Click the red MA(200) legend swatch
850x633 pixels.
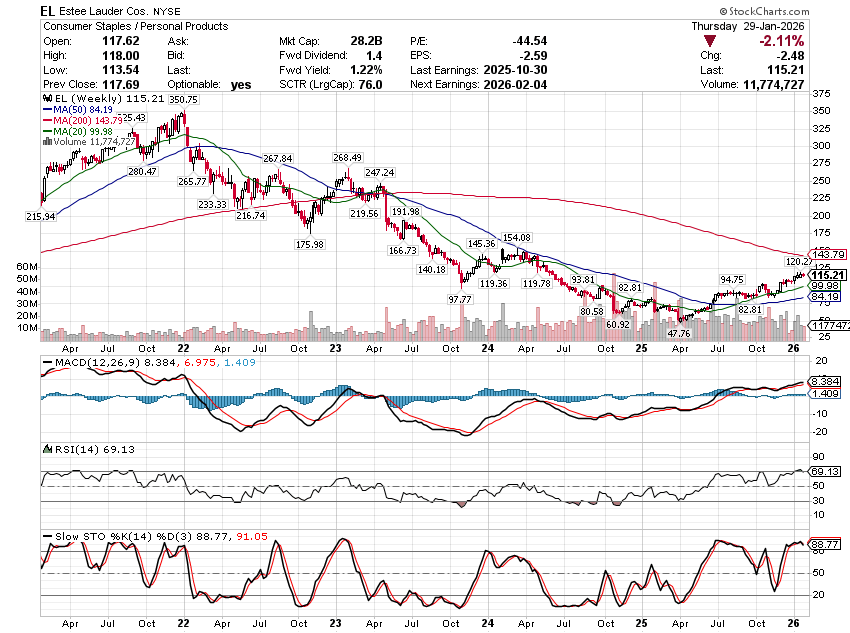(46, 121)
